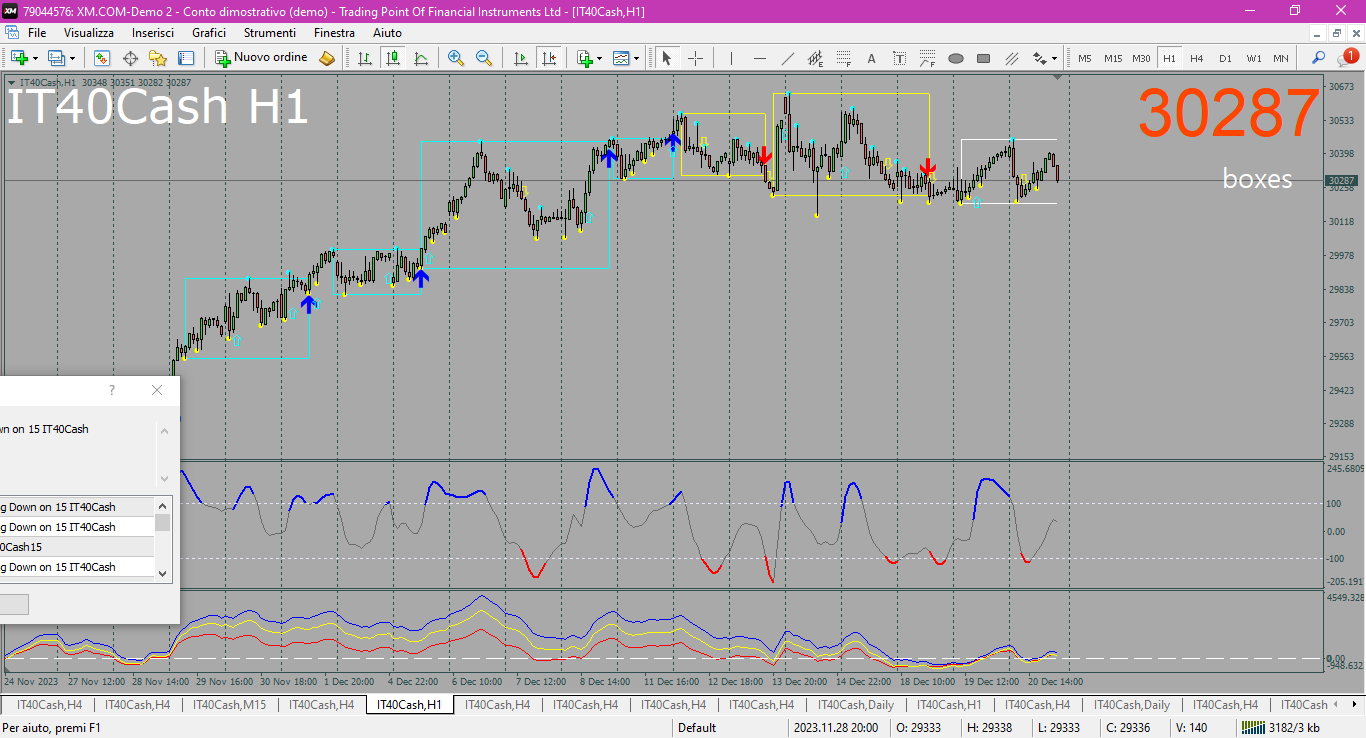Open the Inserisci menu
This screenshot has width=1366, height=738.
click(x=153, y=33)
